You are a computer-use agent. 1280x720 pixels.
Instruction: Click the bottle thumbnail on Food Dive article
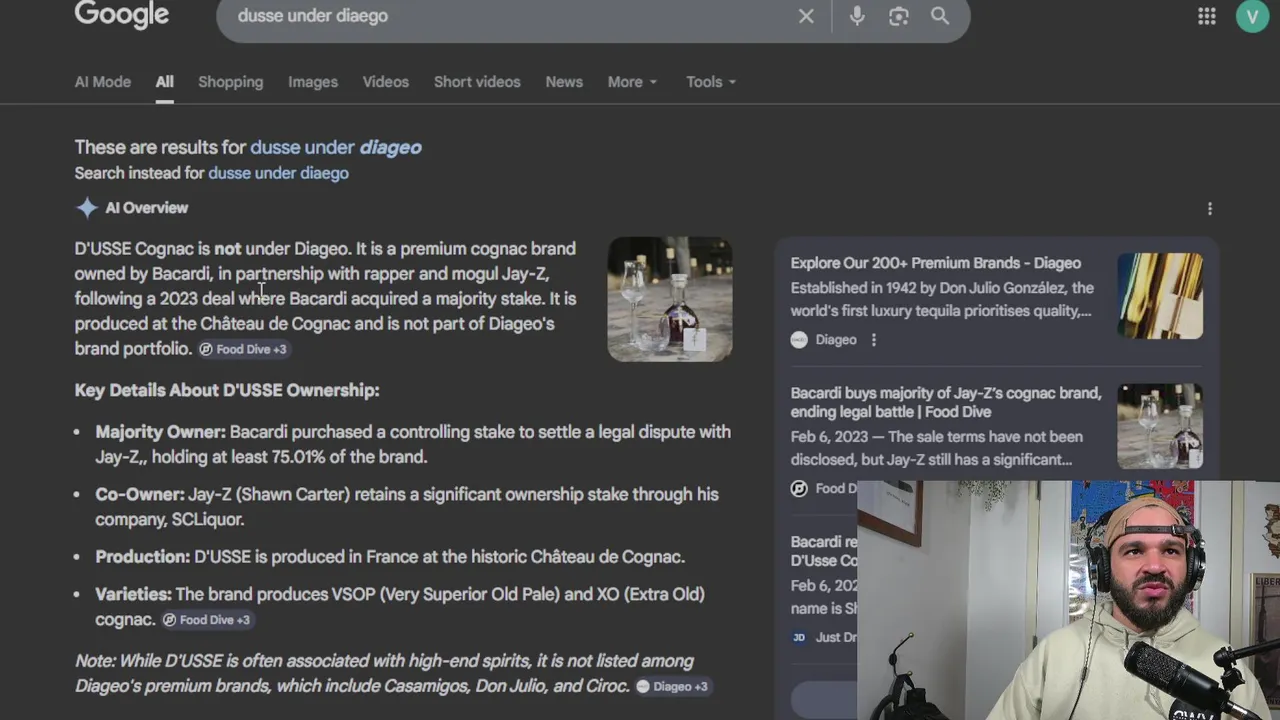pos(1160,426)
